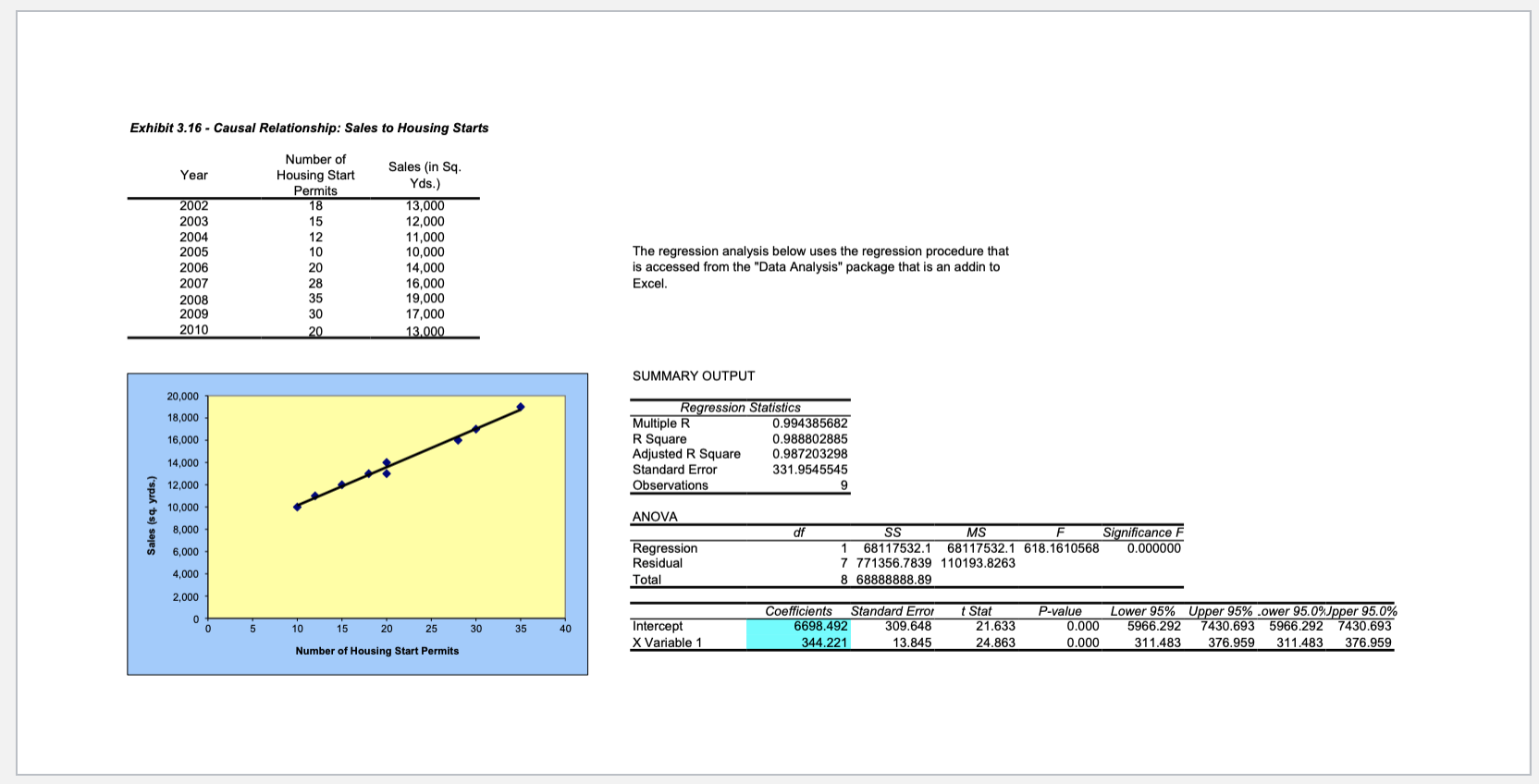
Task: Select the 'Observations' label
Action: click(671, 485)
